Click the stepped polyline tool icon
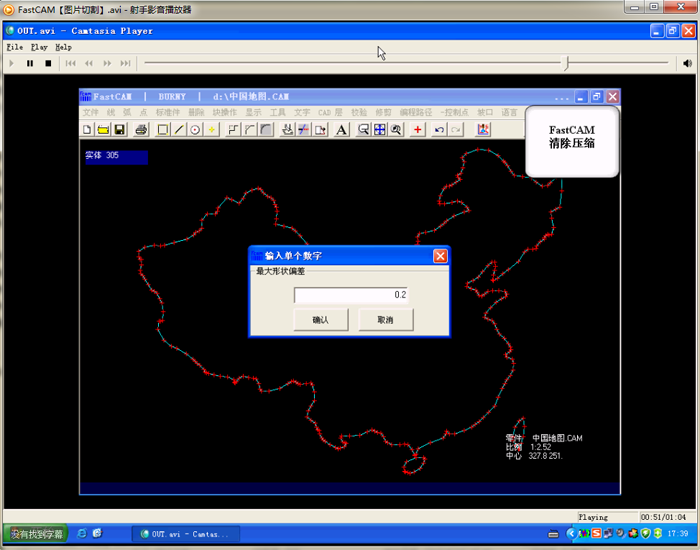Image resolution: width=700 pixels, height=550 pixels. point(233,129)
